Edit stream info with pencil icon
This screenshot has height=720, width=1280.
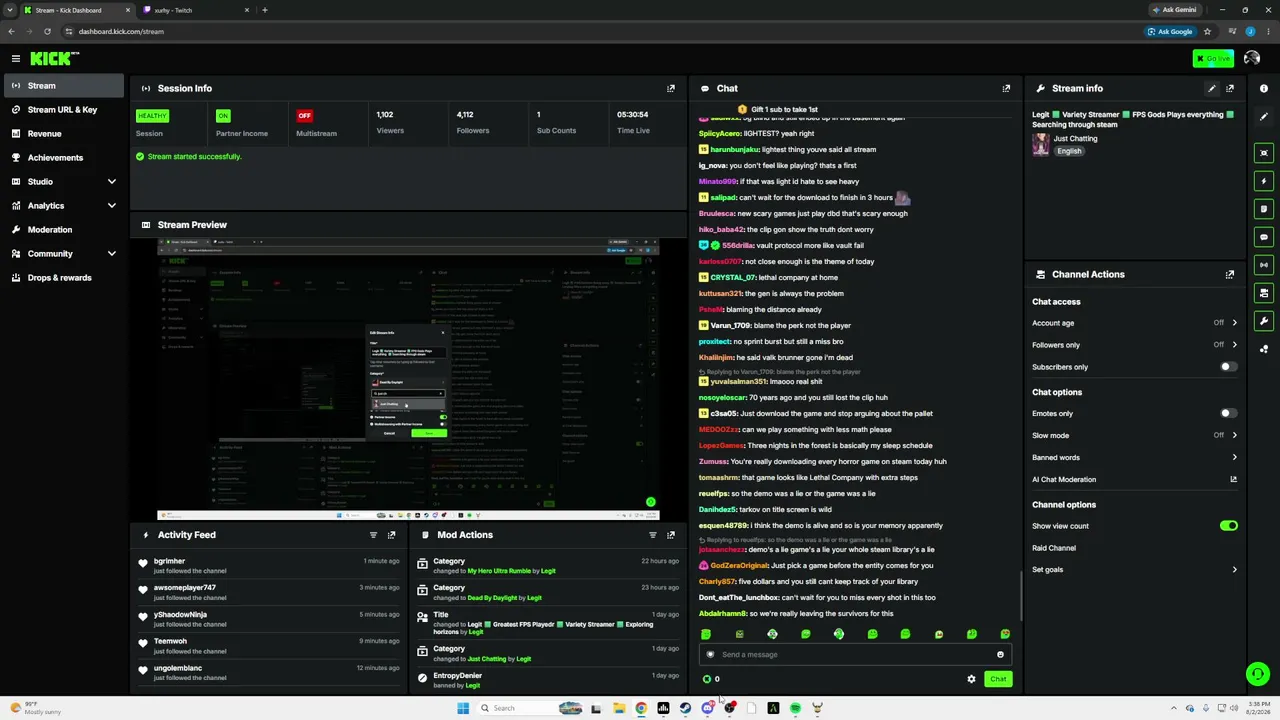(1212, 88)
